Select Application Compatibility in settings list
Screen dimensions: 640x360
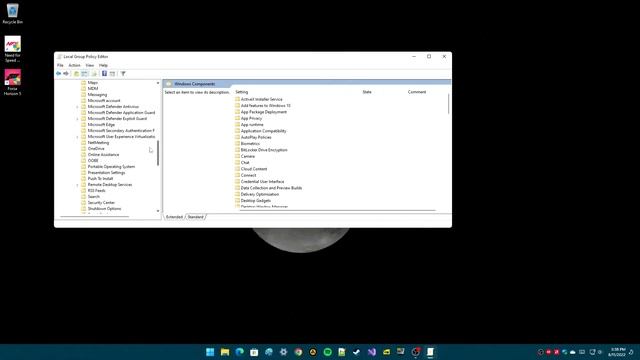[x=263, y=131]
